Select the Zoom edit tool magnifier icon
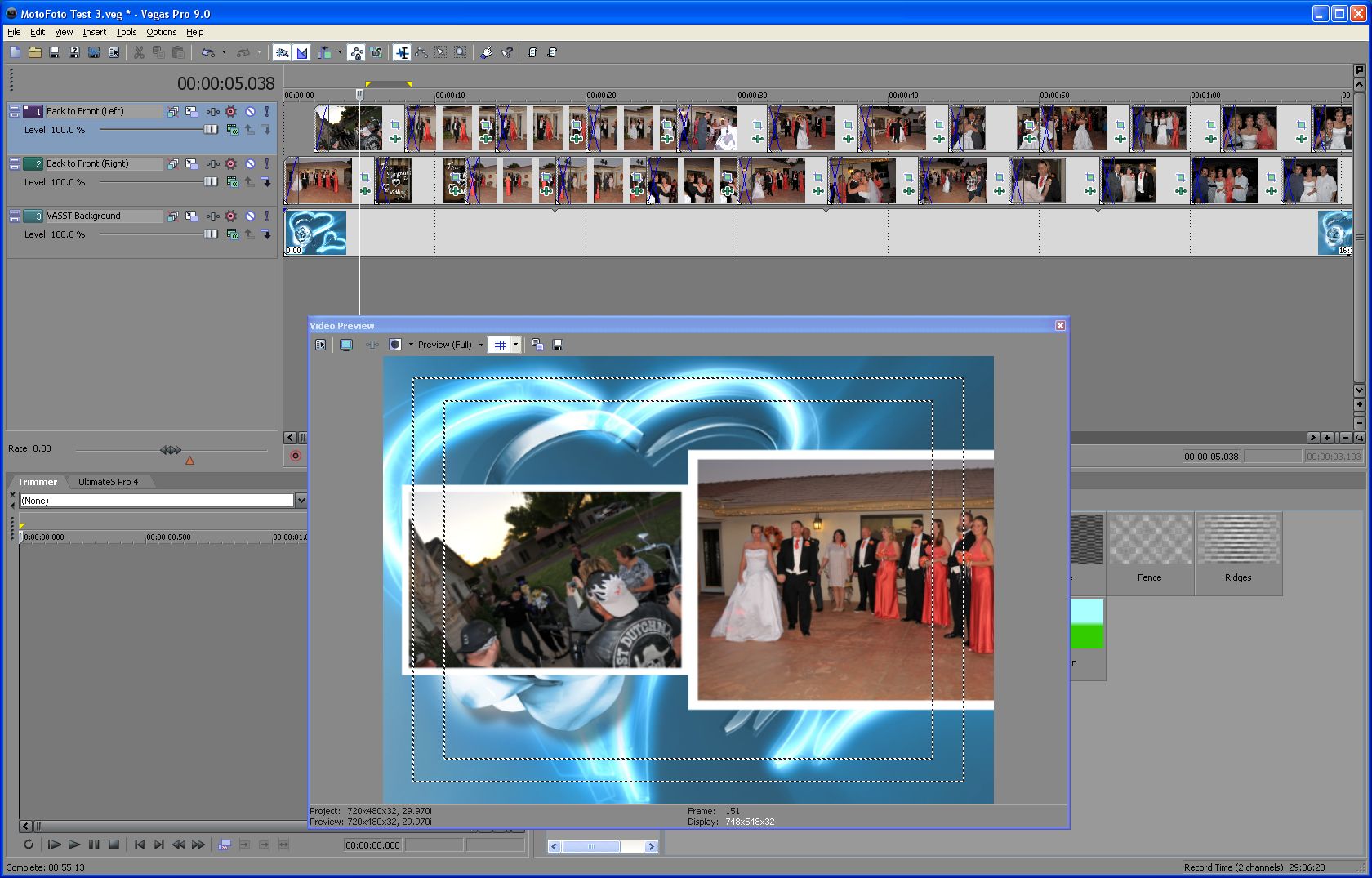 point(461,52)
